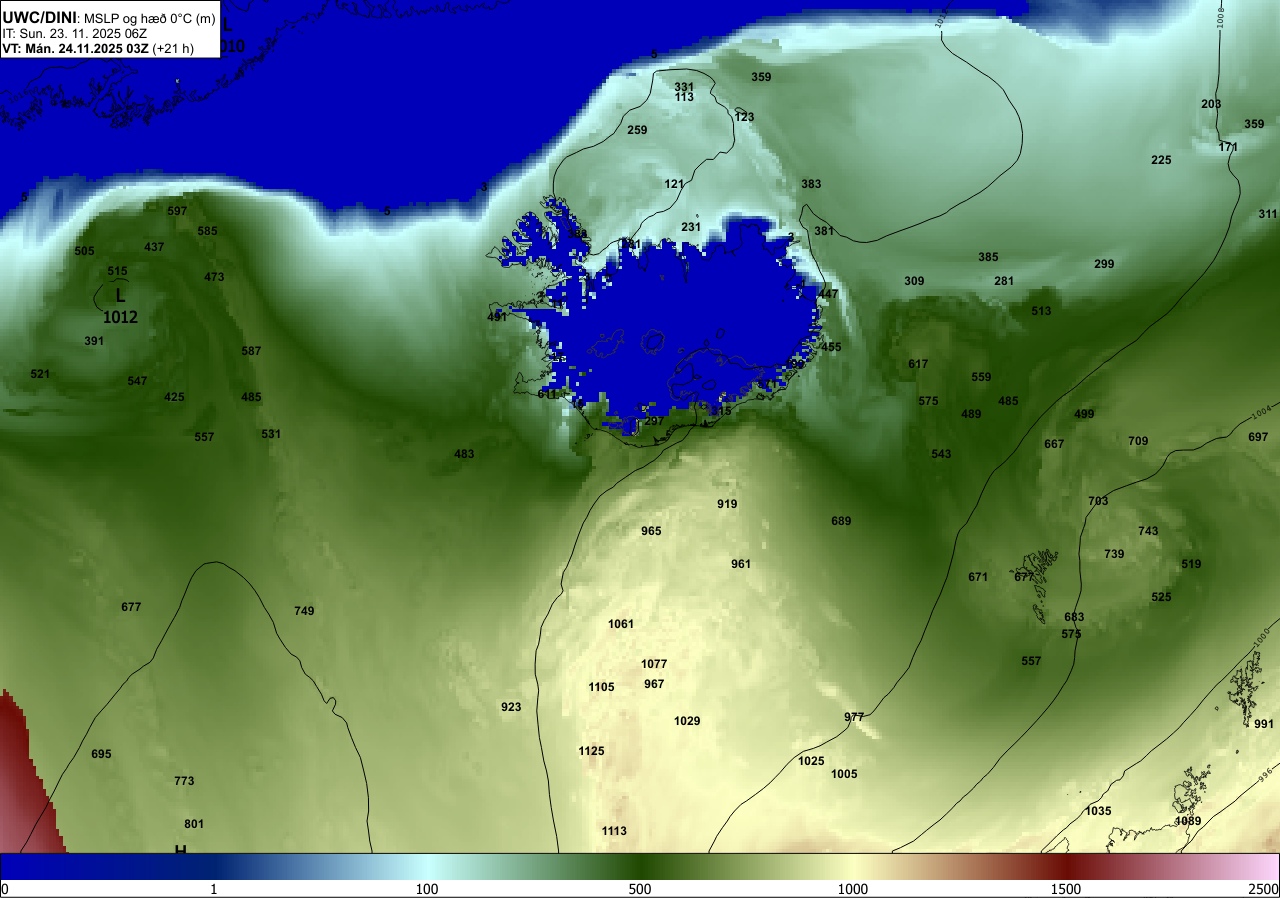The image size is (1280, 898).
Task: Select the 519 value east of 743
Action: 1191,564
